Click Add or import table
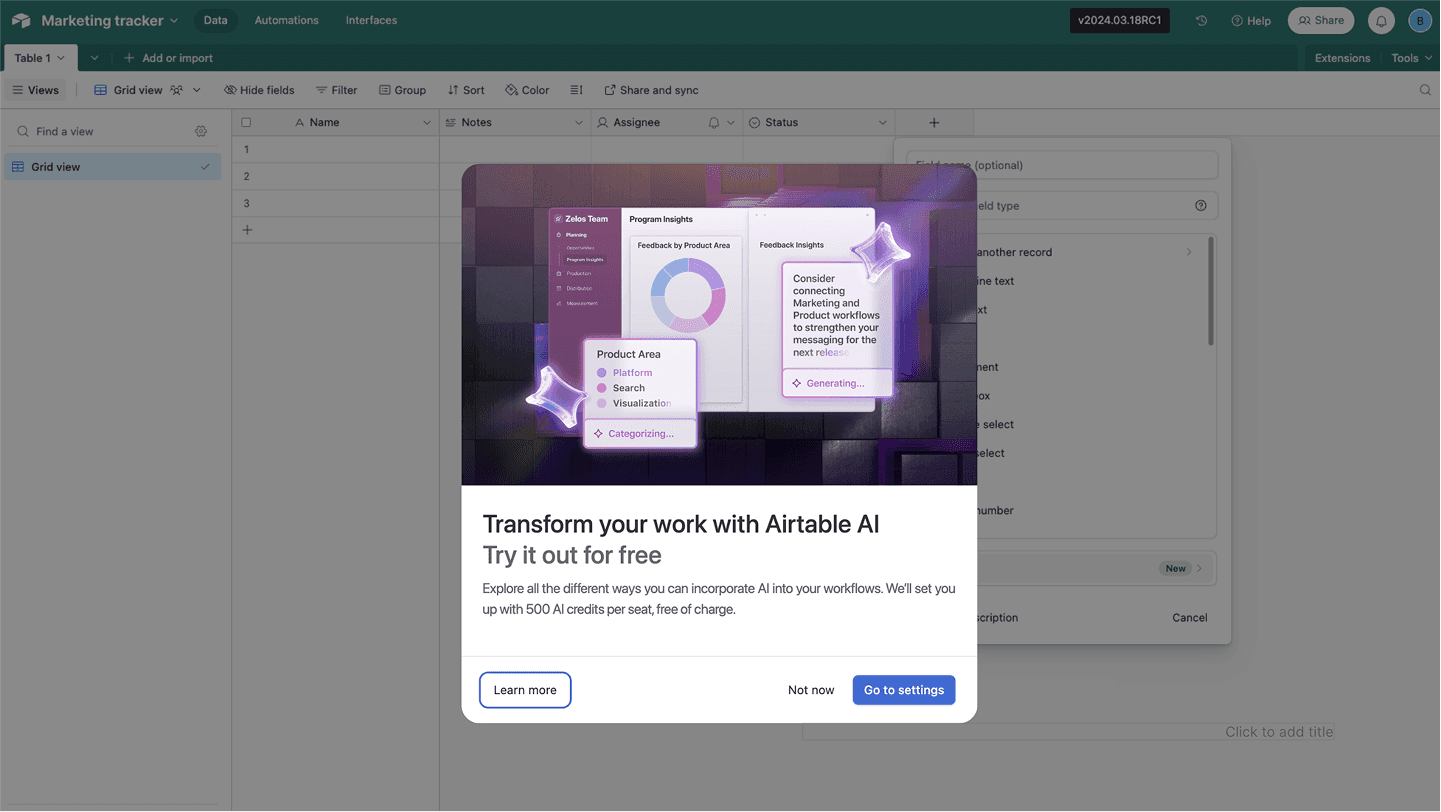The height and width of the screenshot is (812, 1441). point(168,58)
